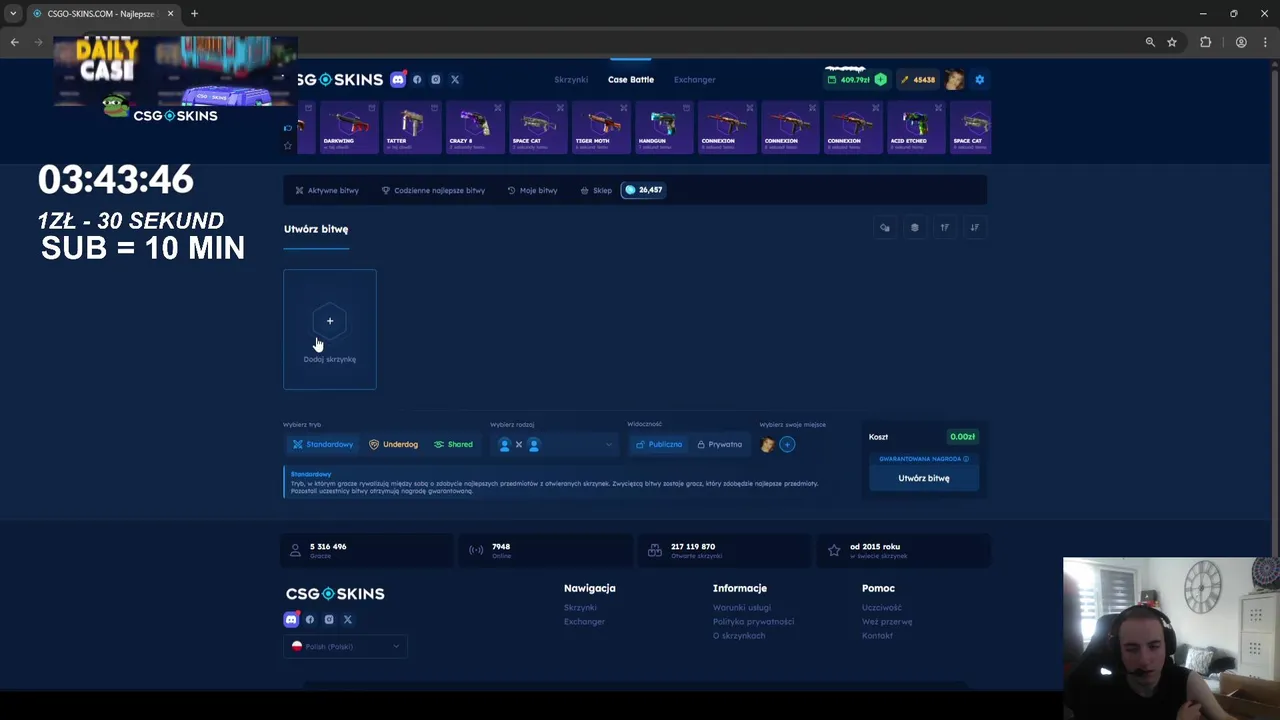
Task: Click own avatar seat under Wybierz swoje miejsce
Action: 767,445
